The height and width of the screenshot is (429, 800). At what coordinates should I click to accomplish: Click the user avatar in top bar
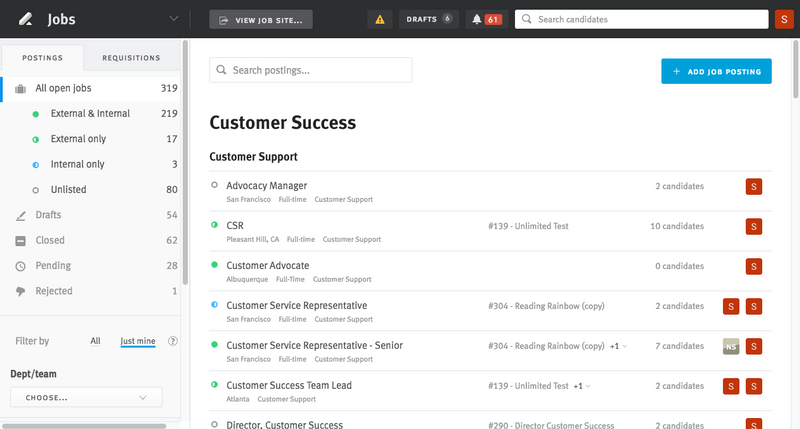(x=784, y=19)
